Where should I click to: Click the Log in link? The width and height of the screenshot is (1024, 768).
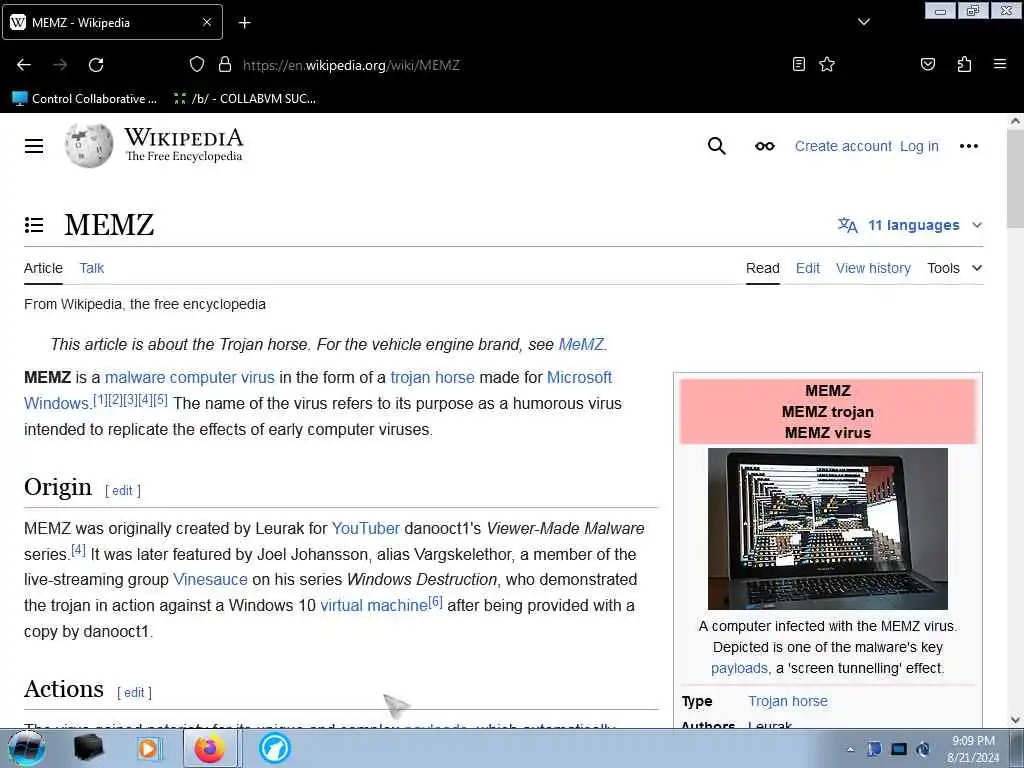[919, 146]
